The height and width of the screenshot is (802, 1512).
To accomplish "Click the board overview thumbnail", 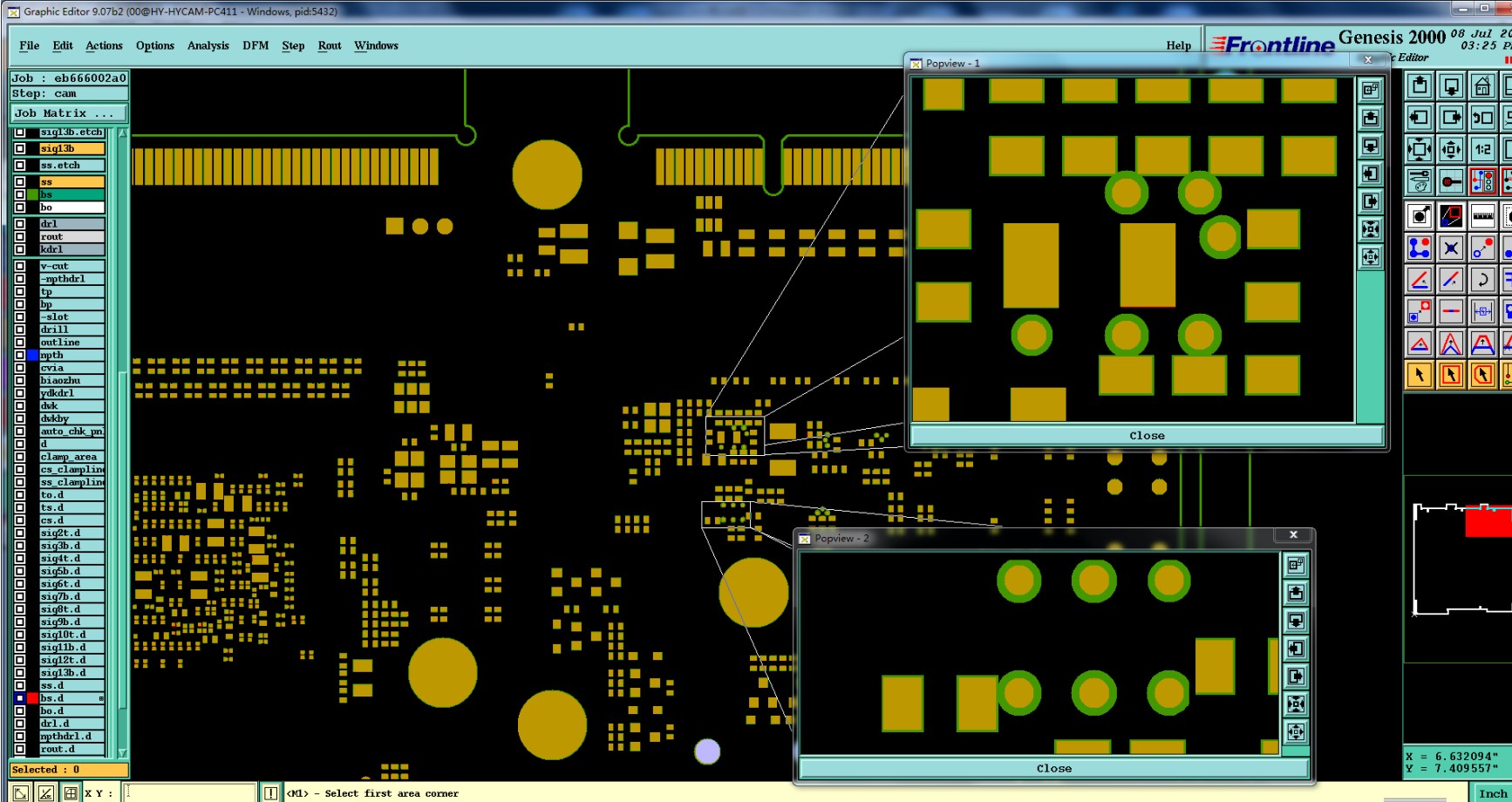I will tap(1461, 561).
